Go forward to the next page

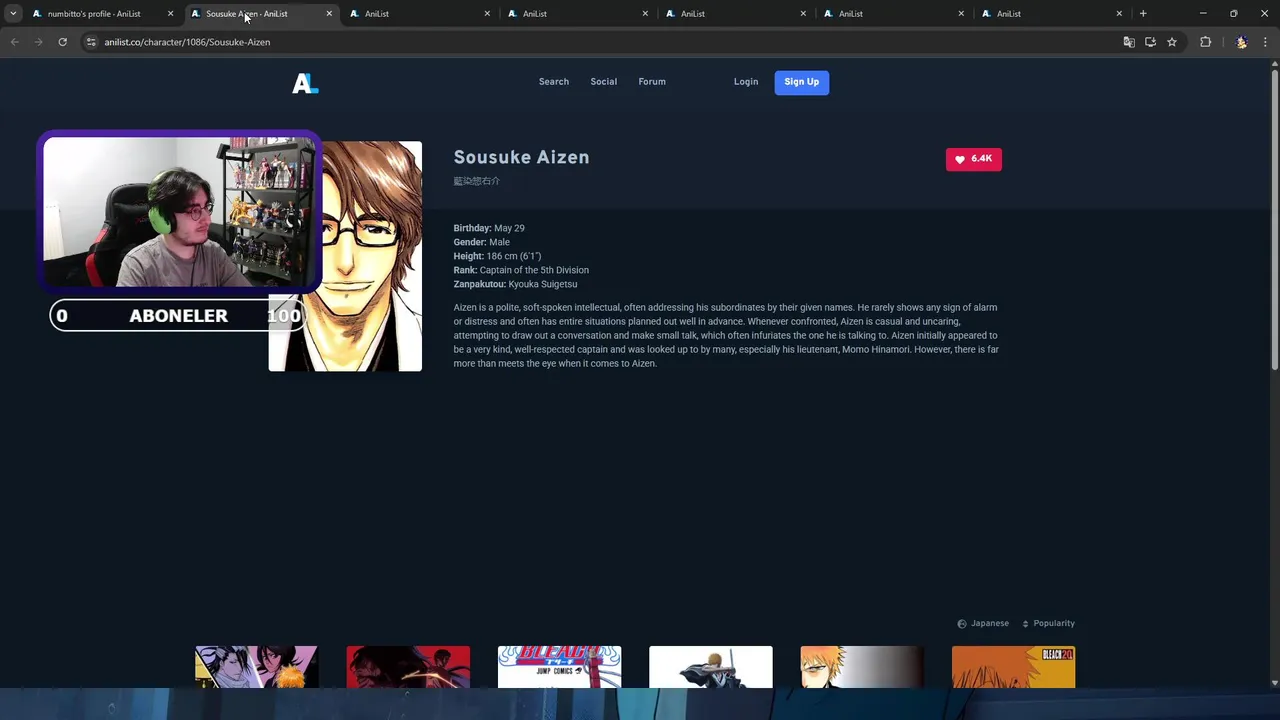39,42
